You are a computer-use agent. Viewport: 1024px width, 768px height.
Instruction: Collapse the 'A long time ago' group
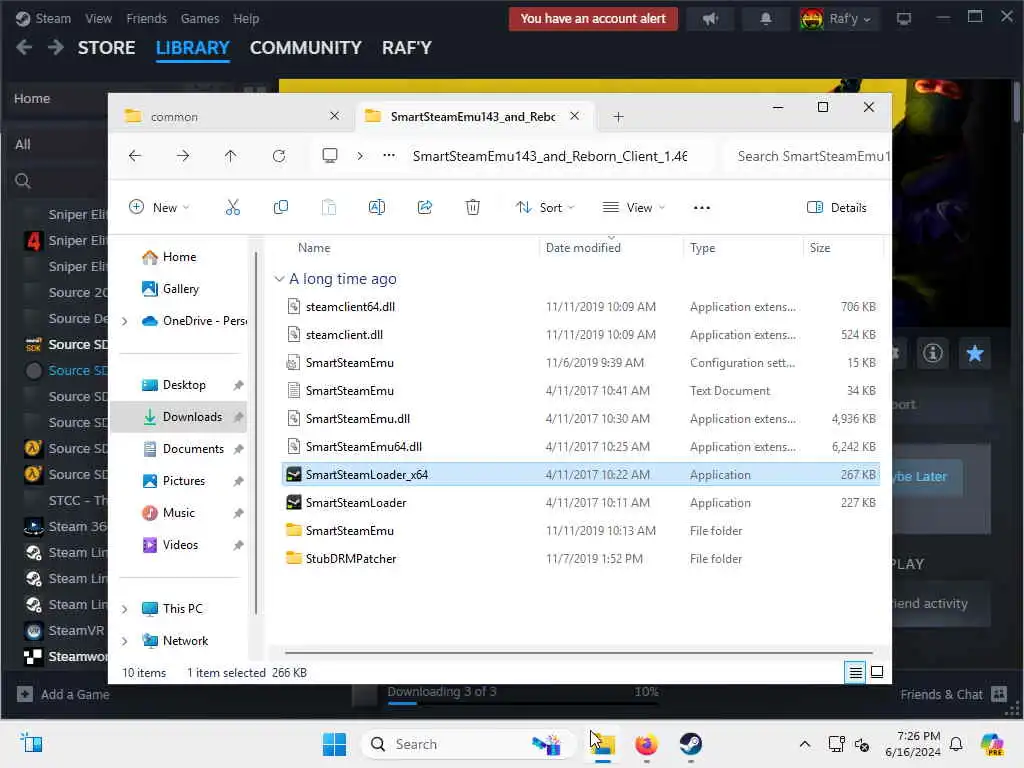click(280, 279)
